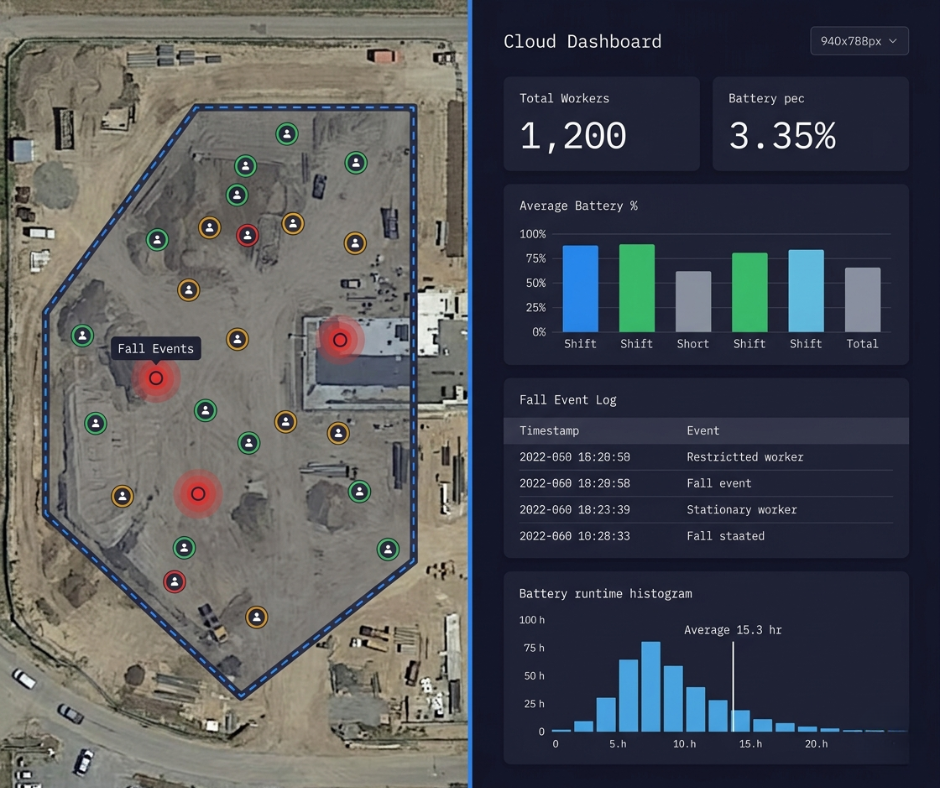Click the fall event marker below the Fall Events tooltip
The width and height of the screenshot is (940, 788).
pyautogui.click(x=156, y=378)
